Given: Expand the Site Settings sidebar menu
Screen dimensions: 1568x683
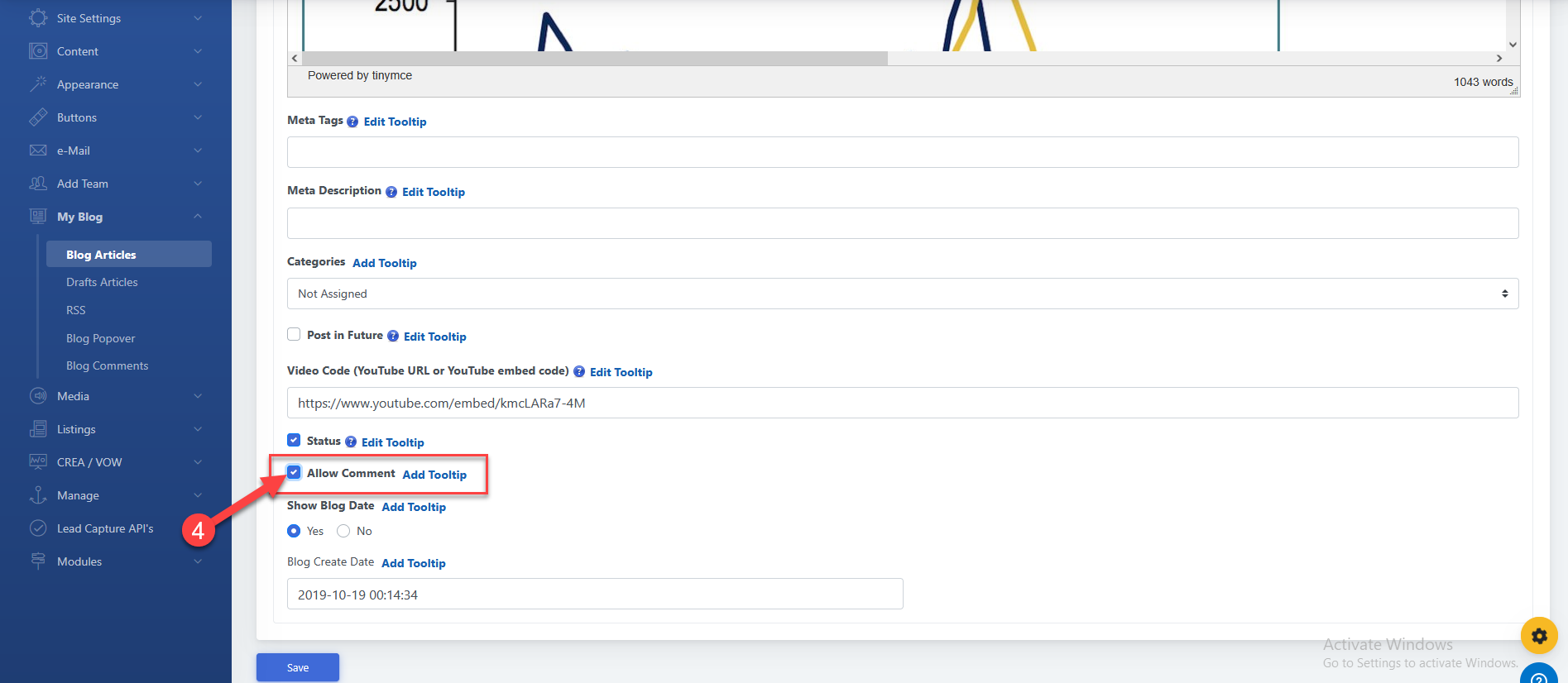Looking at the screenshot, I should (116, 18).
